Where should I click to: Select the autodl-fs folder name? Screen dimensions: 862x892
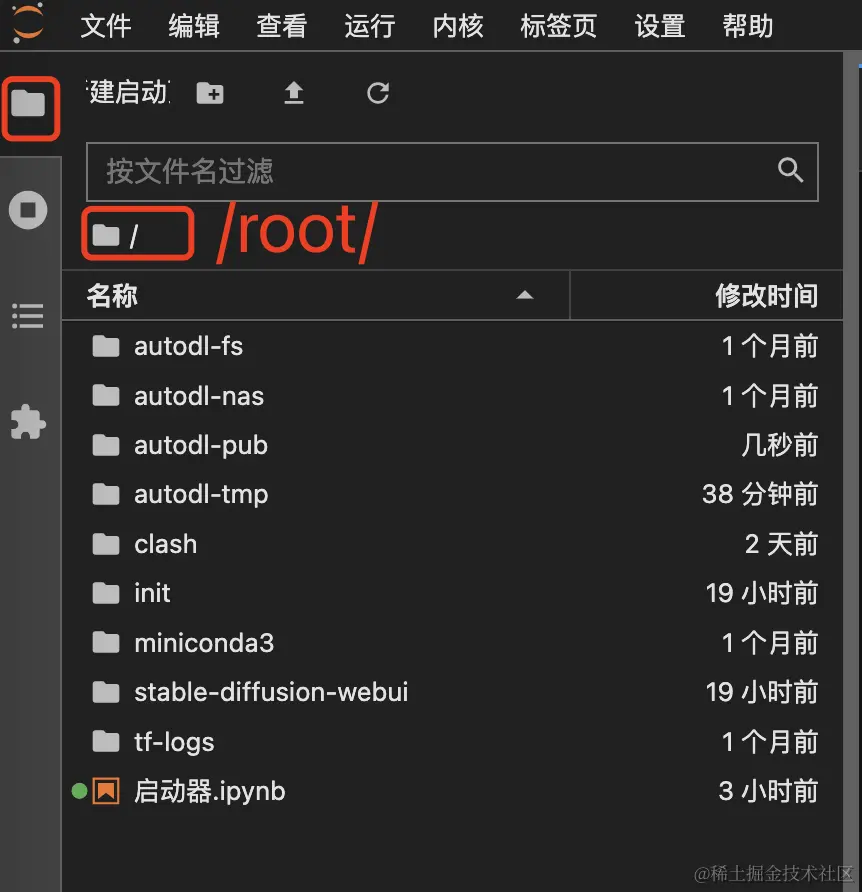[x=188, y=346]
